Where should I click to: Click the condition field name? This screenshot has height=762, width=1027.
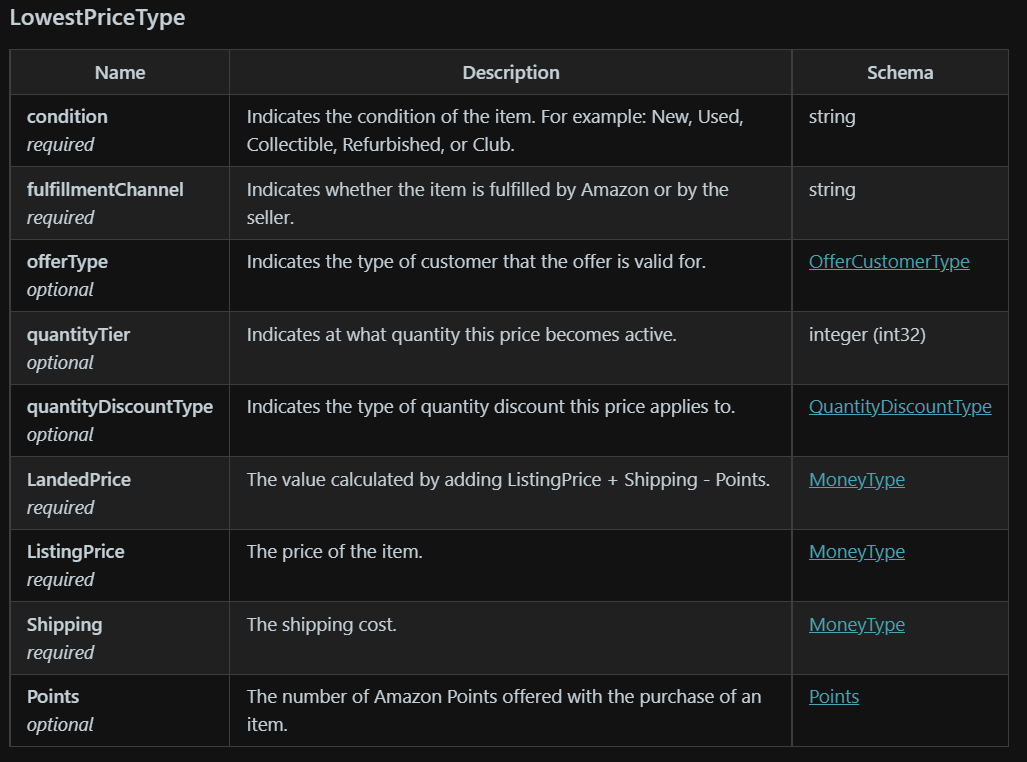[66, 116]
